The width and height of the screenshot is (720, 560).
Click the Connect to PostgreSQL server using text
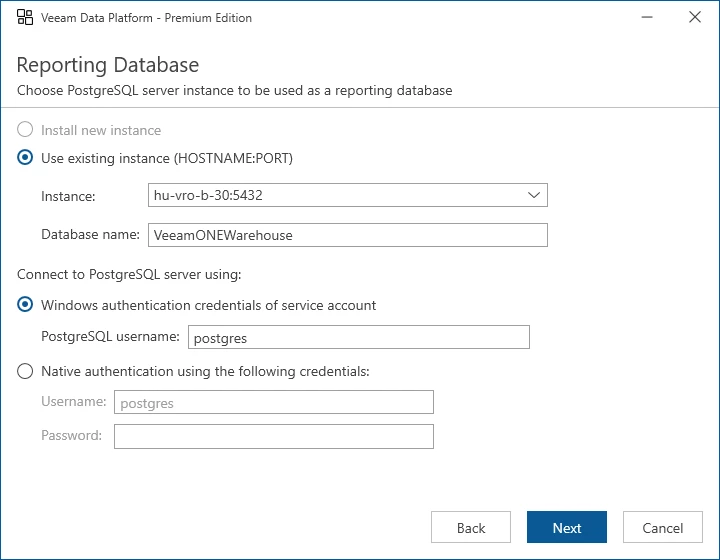click(x=130, y=274)
